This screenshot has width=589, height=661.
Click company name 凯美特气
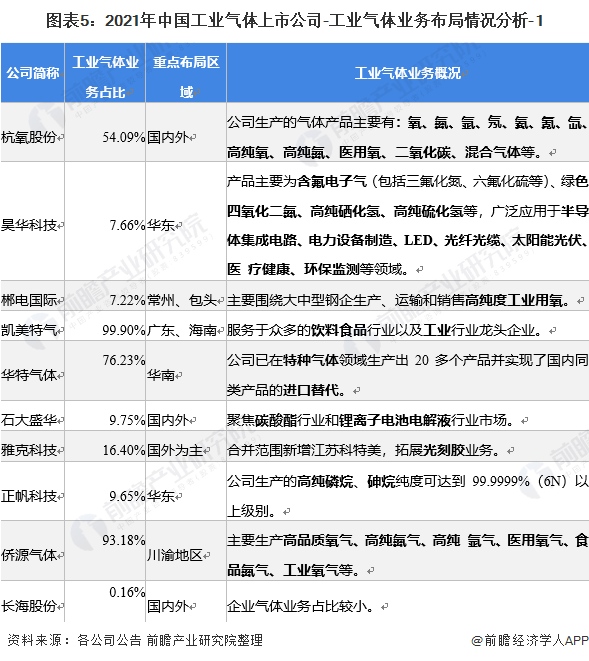coord(29,330)
